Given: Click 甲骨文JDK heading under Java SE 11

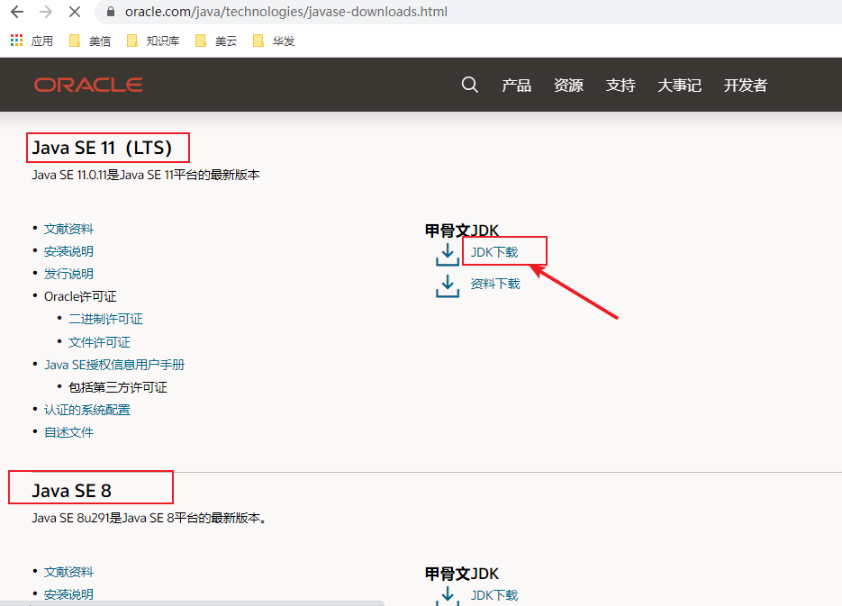Looking at the screenshot, I should (x=462, y=231).
